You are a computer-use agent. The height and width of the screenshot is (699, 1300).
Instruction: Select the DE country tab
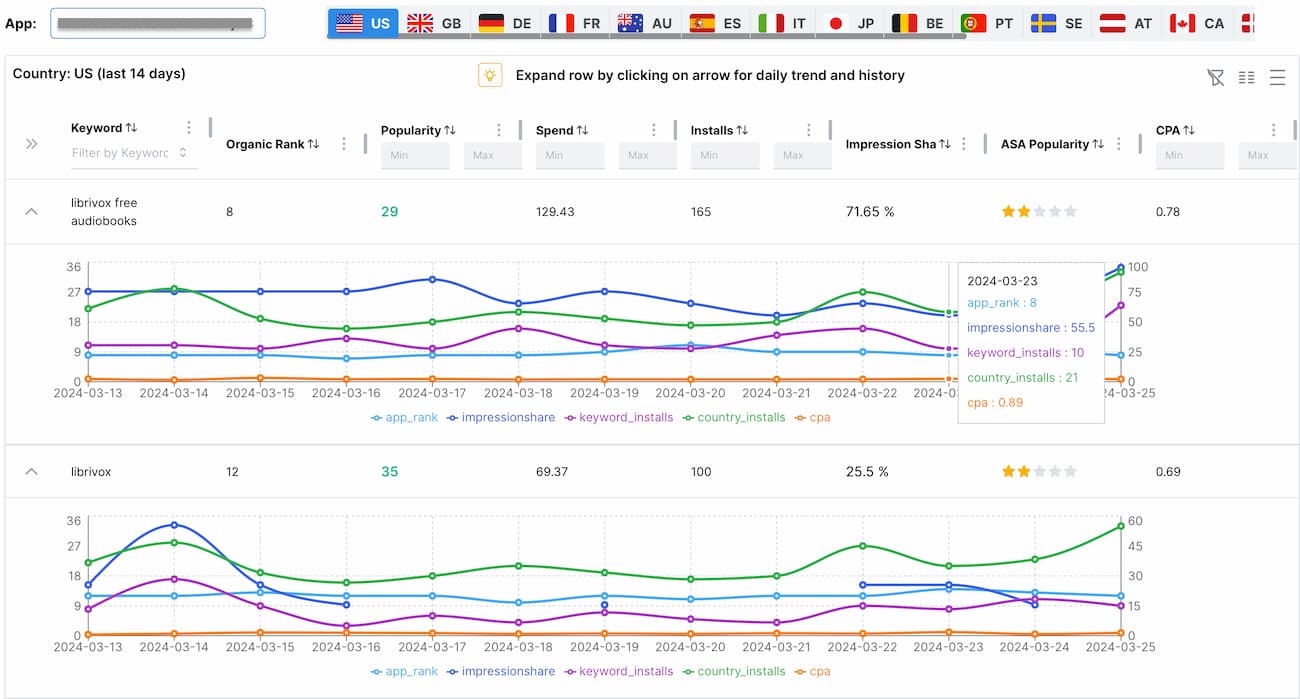point(504,23)
